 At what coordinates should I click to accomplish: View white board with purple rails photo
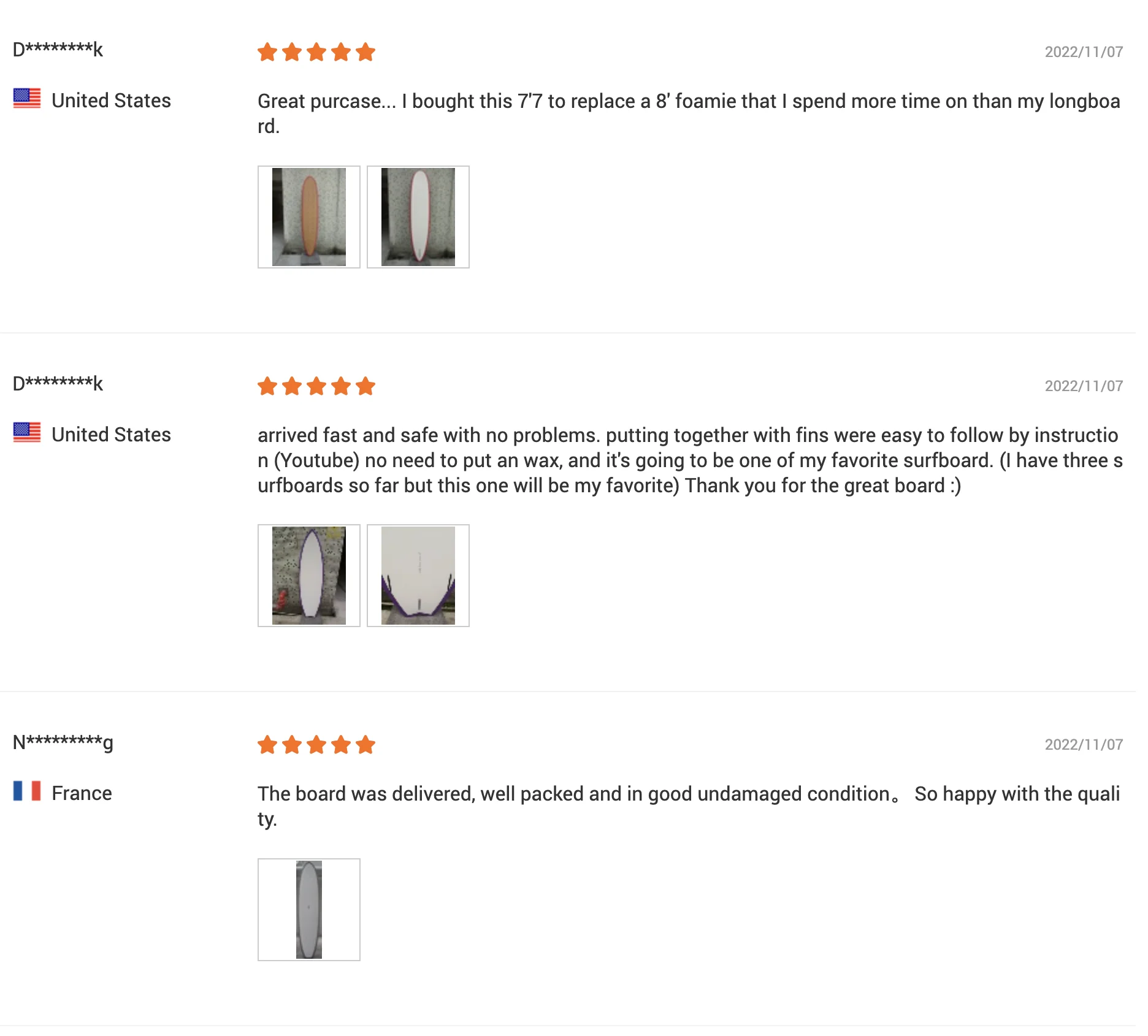308,576
